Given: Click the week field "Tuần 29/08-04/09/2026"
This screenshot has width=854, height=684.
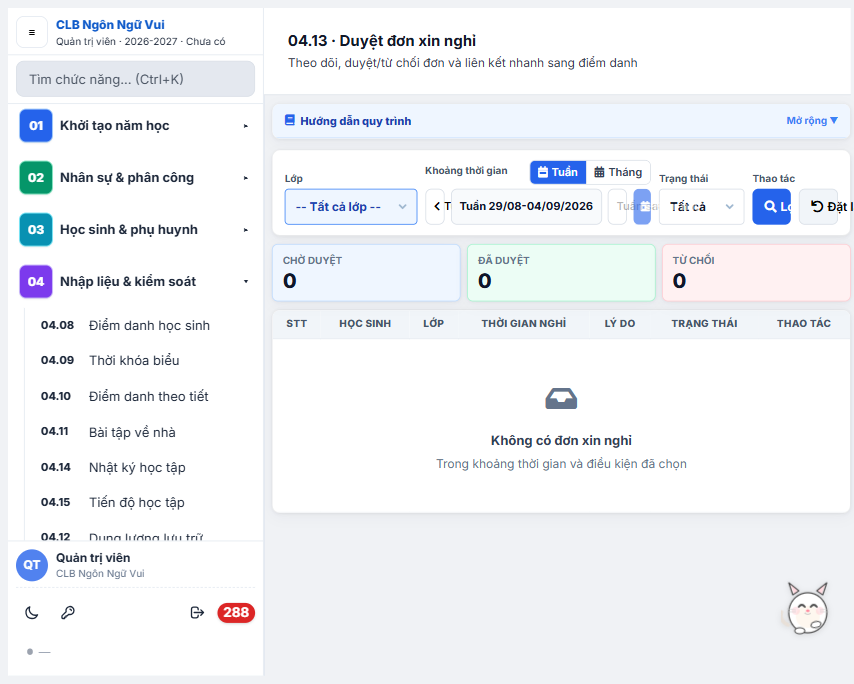Looking at the screenshot, I should coord(526,206).
